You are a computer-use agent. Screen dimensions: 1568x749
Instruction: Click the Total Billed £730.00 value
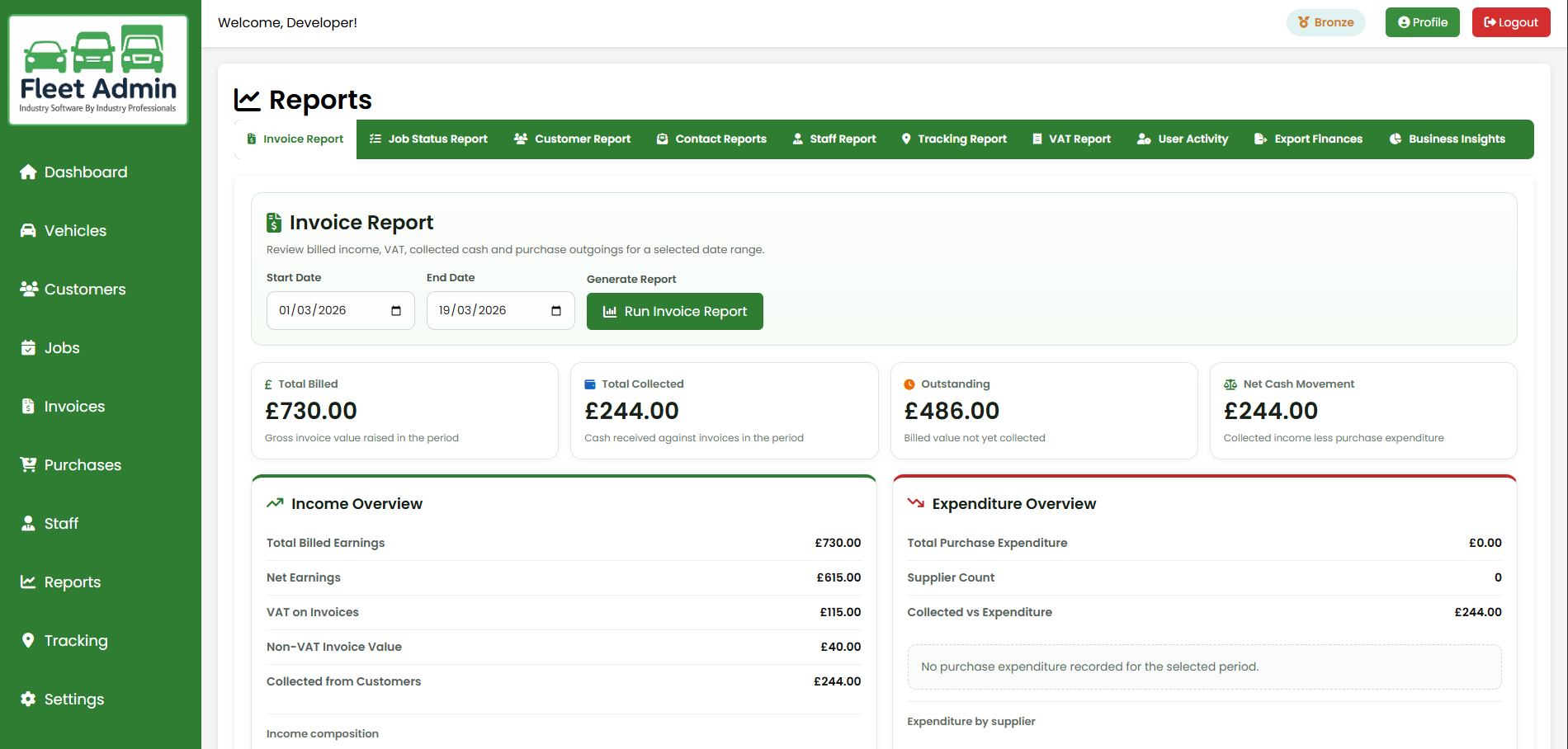pos(311,411)
